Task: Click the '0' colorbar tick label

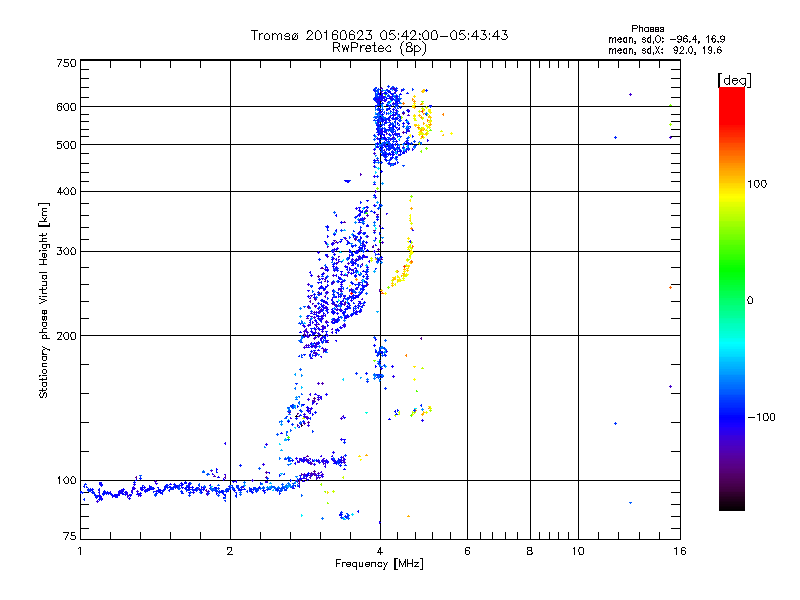Action: coord(750,301)
